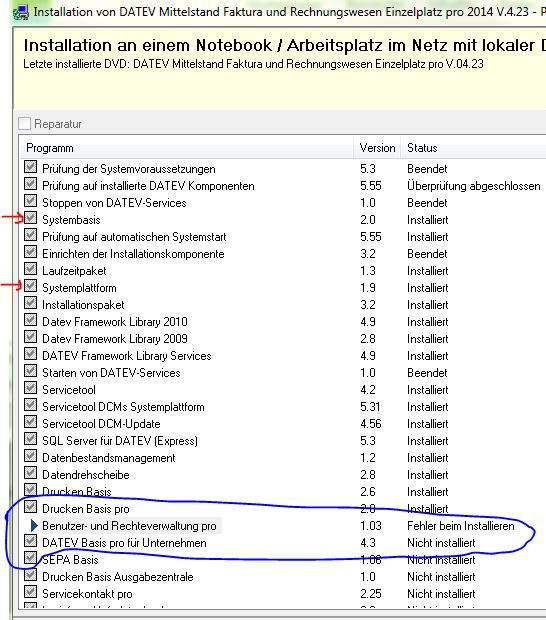Click 'Überprüfung abgeschlossen' status text
Screen dimensions: 546x620
coord(474,186)
